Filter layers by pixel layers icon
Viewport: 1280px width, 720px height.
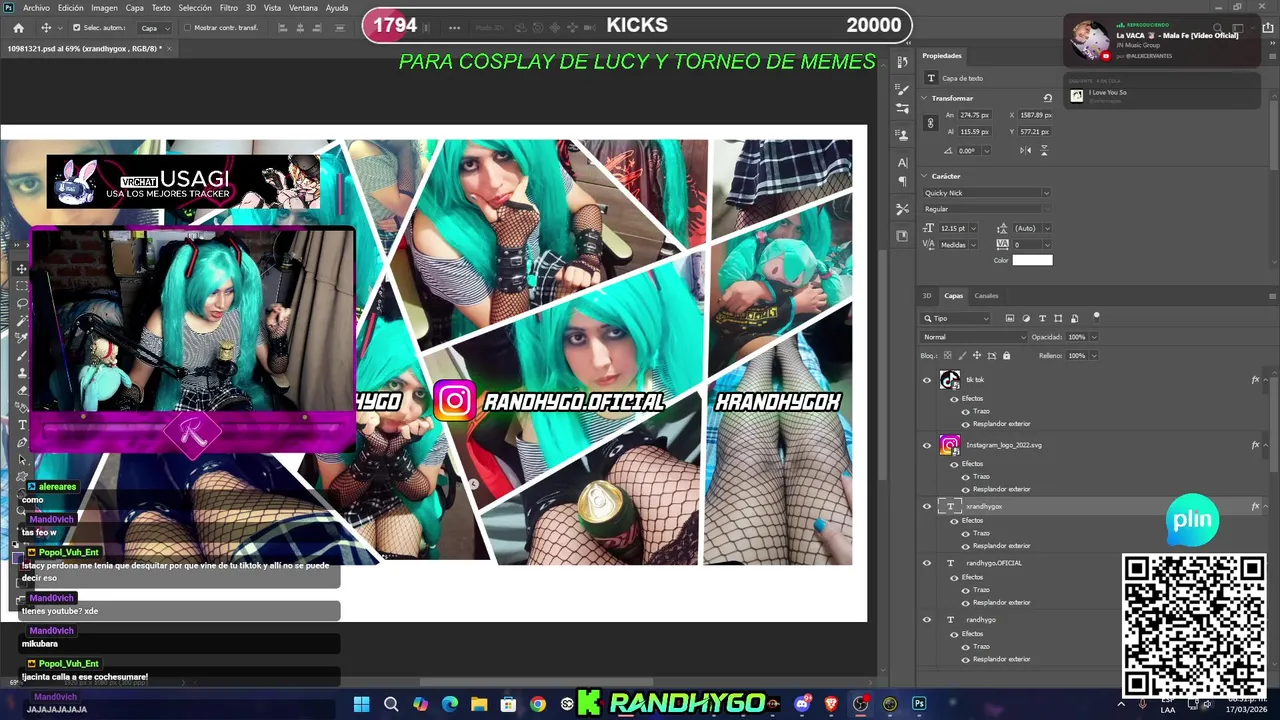click(x=1010, y=318)
